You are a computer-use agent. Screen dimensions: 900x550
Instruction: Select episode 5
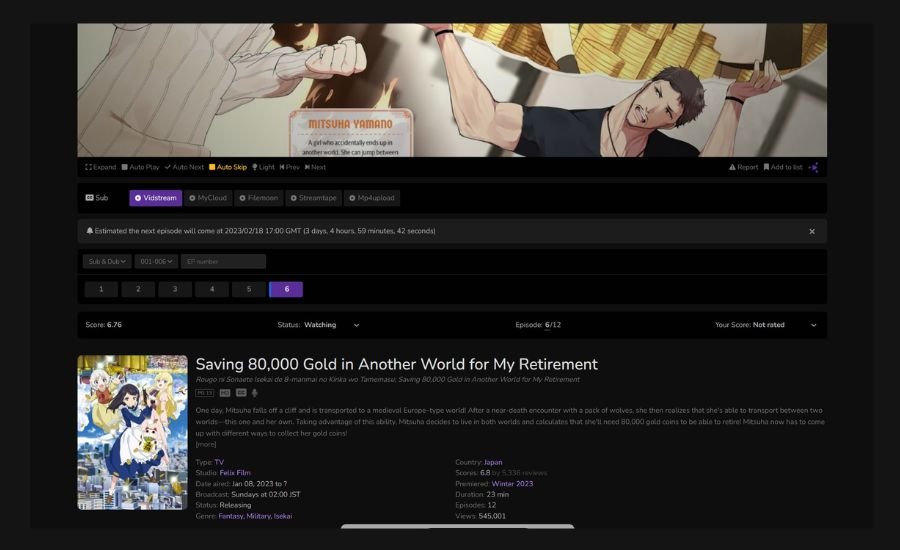pos(249,289)
